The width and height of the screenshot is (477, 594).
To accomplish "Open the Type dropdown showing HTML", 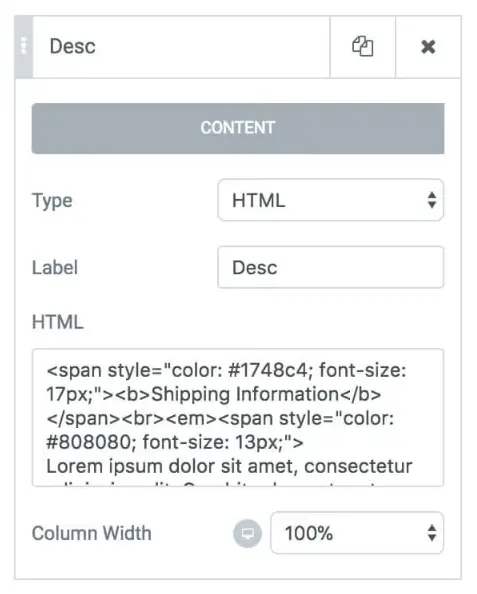I will [x=331, y=200].
